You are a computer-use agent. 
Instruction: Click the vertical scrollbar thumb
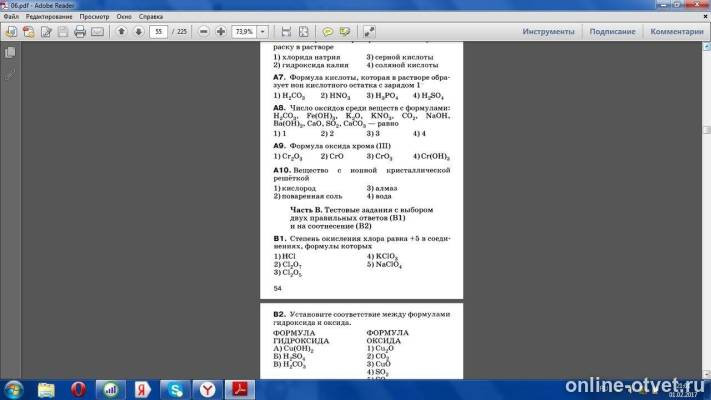tap(706, 130)
